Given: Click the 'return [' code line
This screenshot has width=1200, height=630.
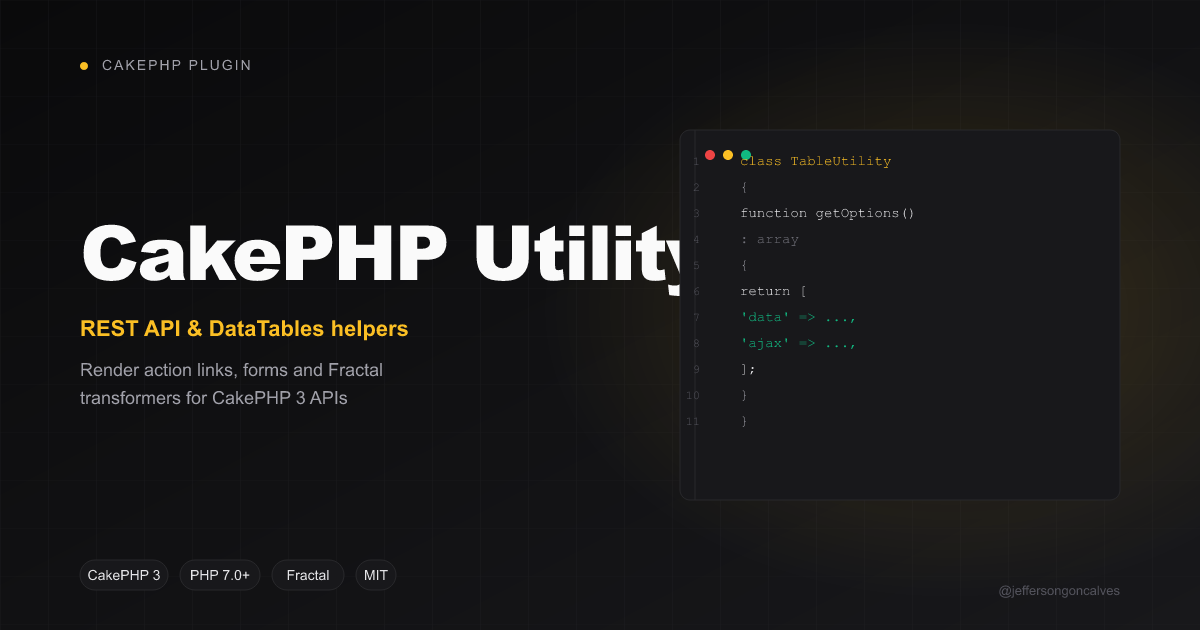Looking at the screenshot, I should point(773,291).
